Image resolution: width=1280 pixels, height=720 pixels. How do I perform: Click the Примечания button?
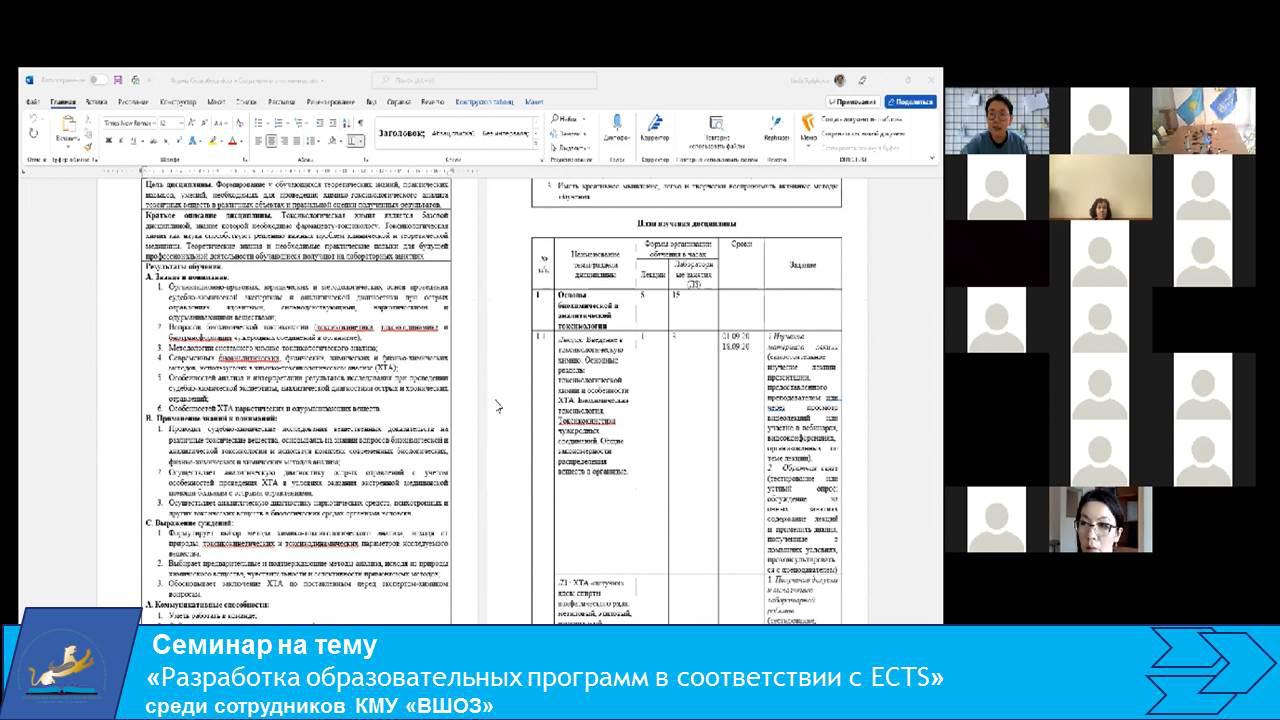[x=855, y=101]
